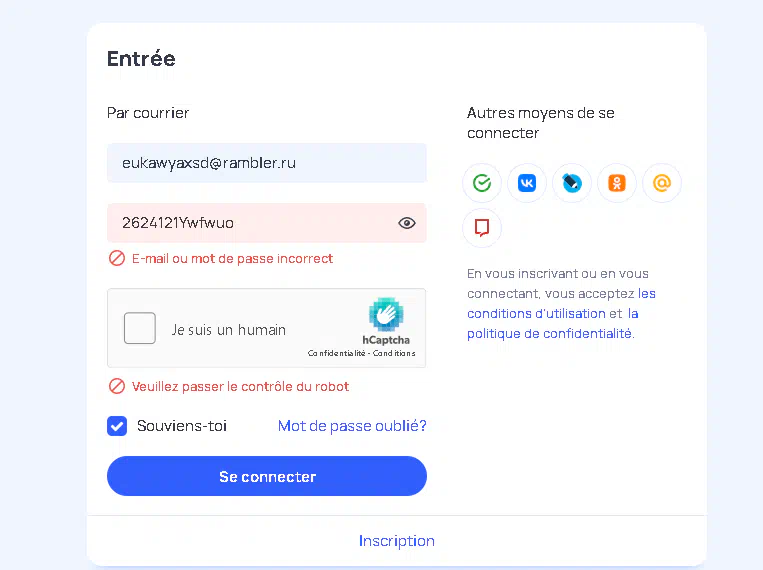This screenshot has height=570, width=763.
Task: Sign in with the Mail.ru @ icon
Action: point(662,183)
